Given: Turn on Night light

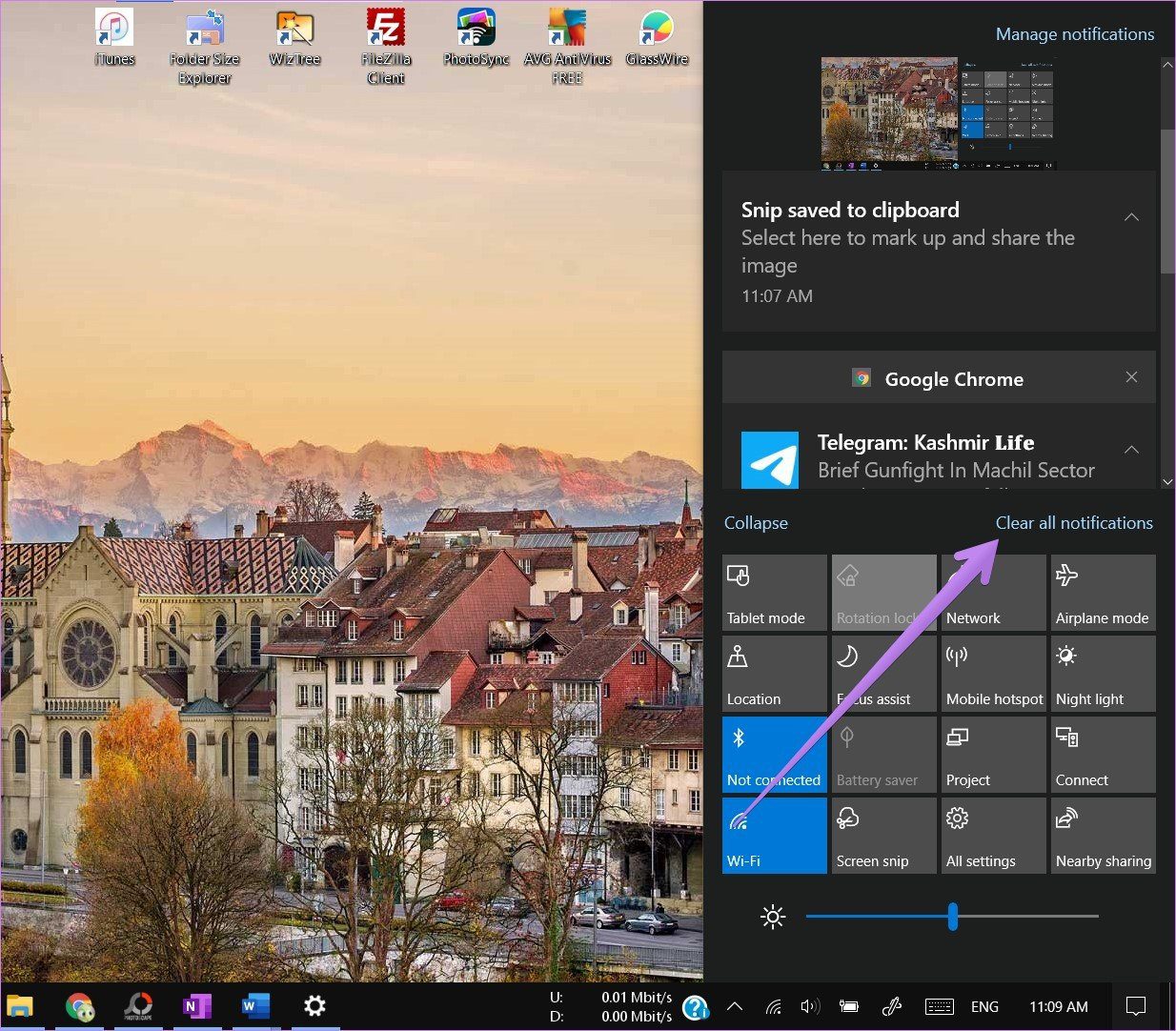Looking at the screenshot, I should tap(1103, 674).
